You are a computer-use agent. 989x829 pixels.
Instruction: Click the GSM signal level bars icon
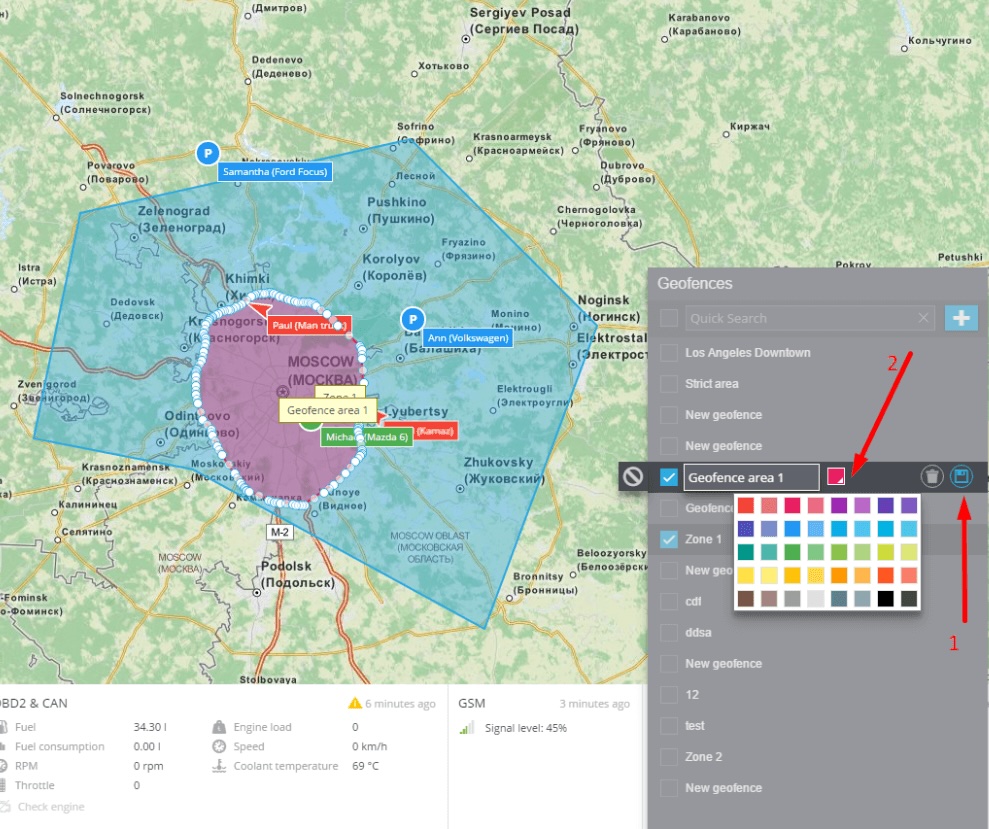click(x=466, y=728)
